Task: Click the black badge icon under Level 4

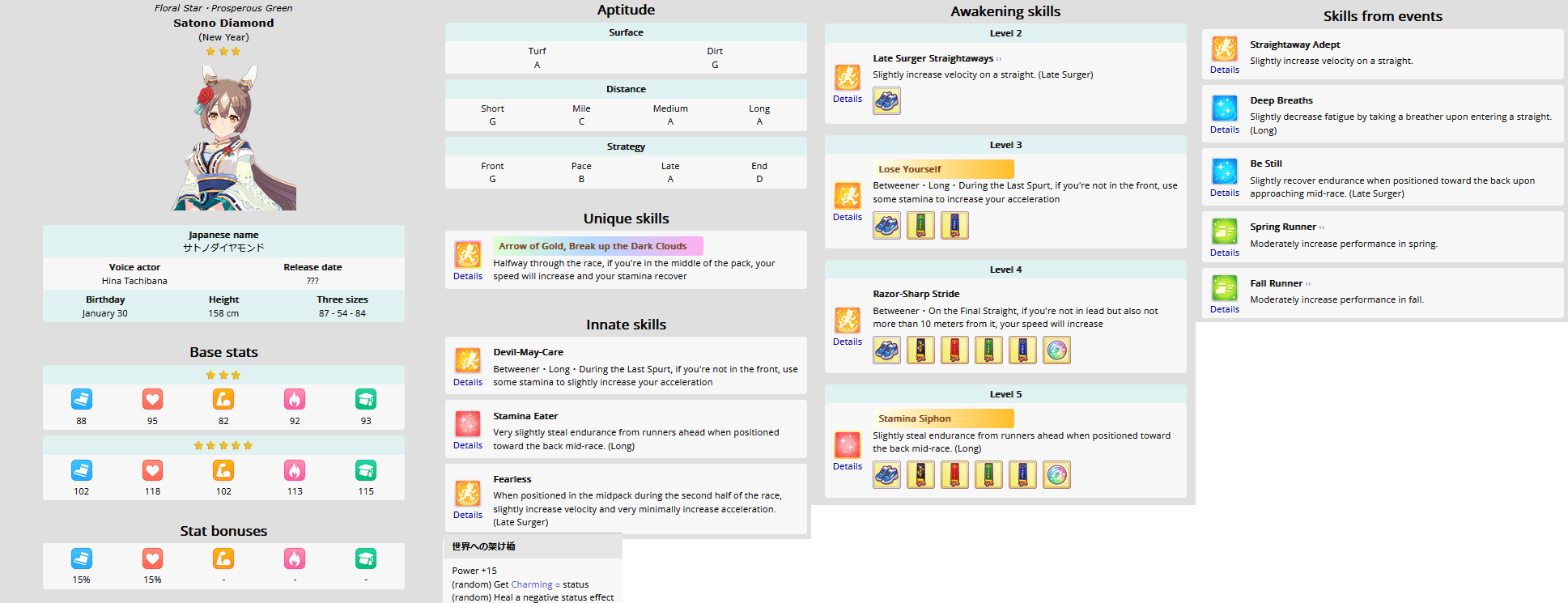Action: pos(920,350)
